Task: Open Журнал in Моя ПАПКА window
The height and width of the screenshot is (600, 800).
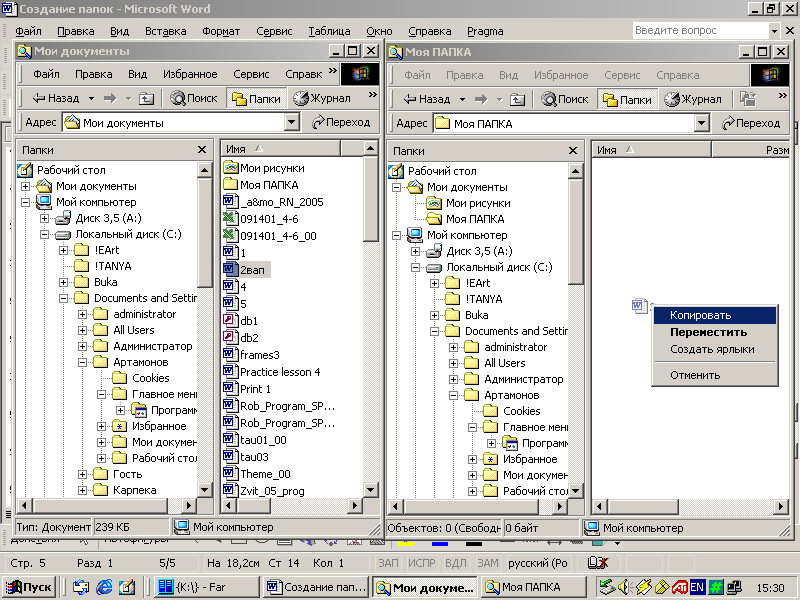Action: point(692,99)
